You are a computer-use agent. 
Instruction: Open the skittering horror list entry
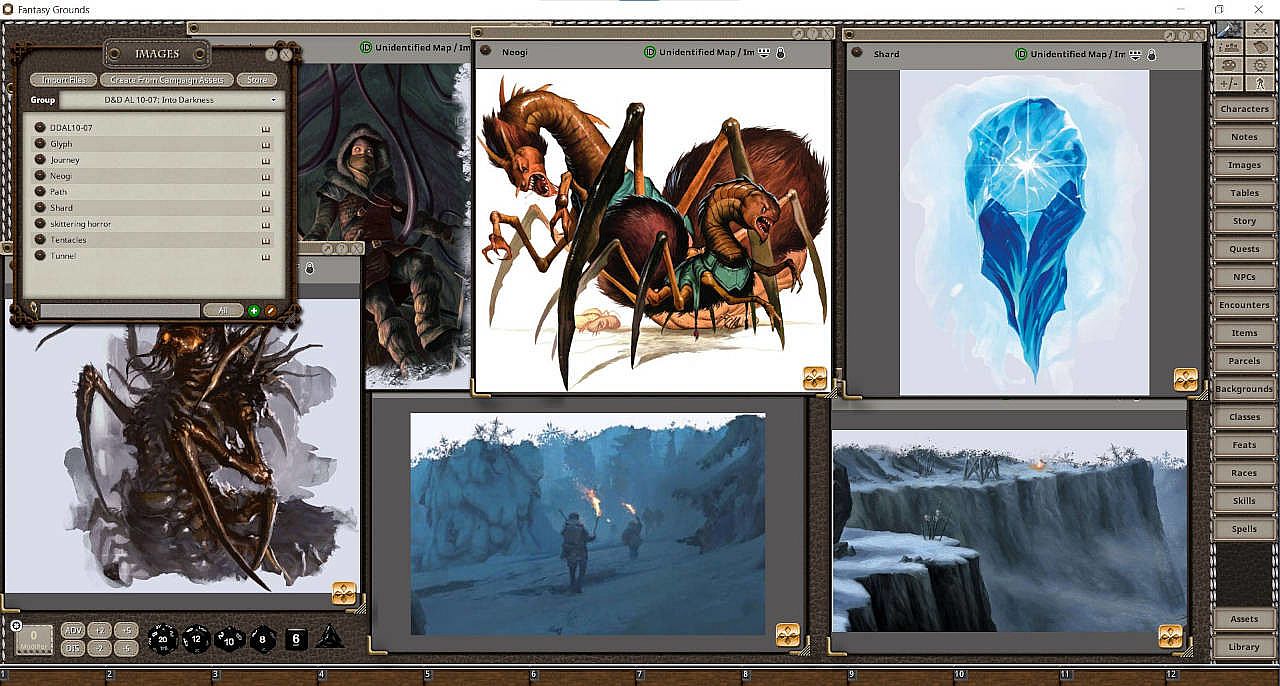click(x=154, y=224)
